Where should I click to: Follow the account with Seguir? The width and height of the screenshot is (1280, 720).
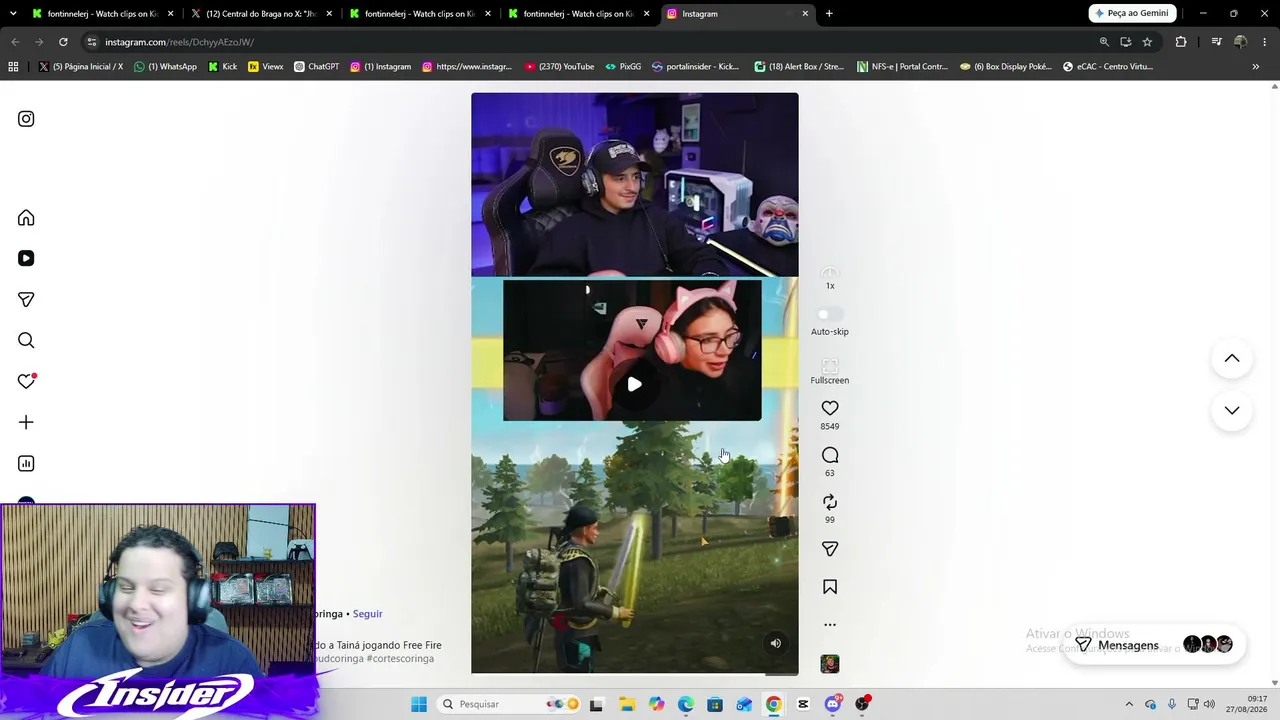[x=368, y=614]
